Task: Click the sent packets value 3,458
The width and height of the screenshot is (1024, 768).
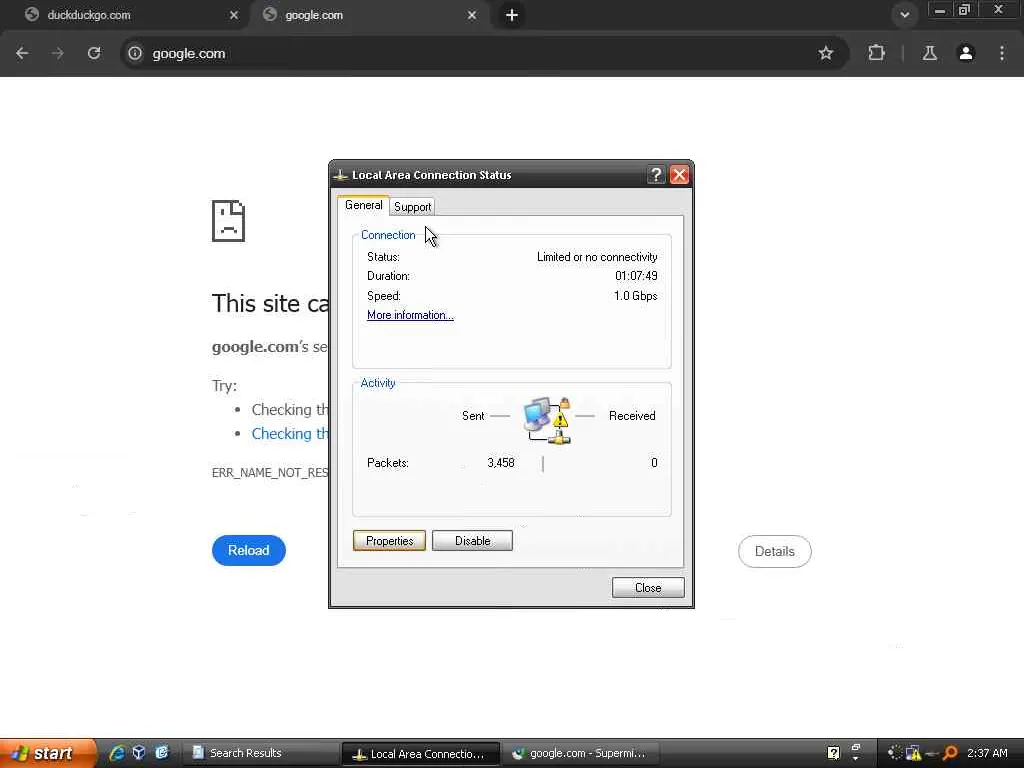Action: pos(501,462)
